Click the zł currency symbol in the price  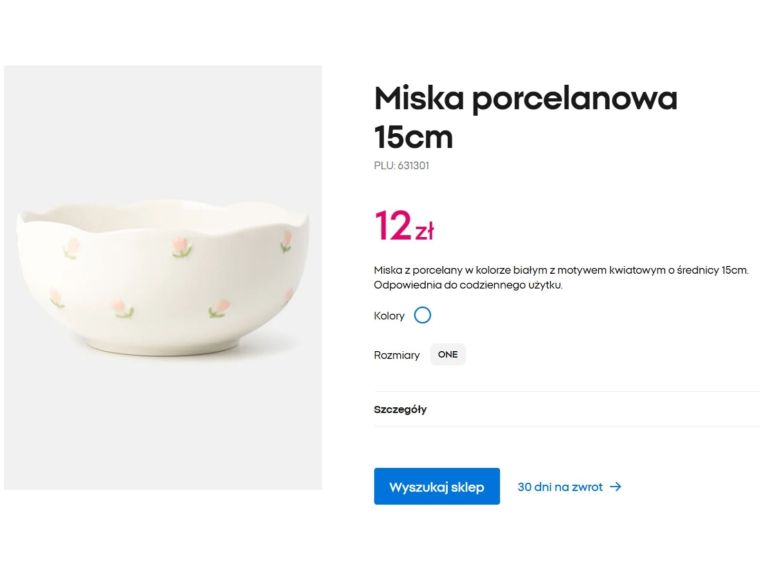point(424,232)
